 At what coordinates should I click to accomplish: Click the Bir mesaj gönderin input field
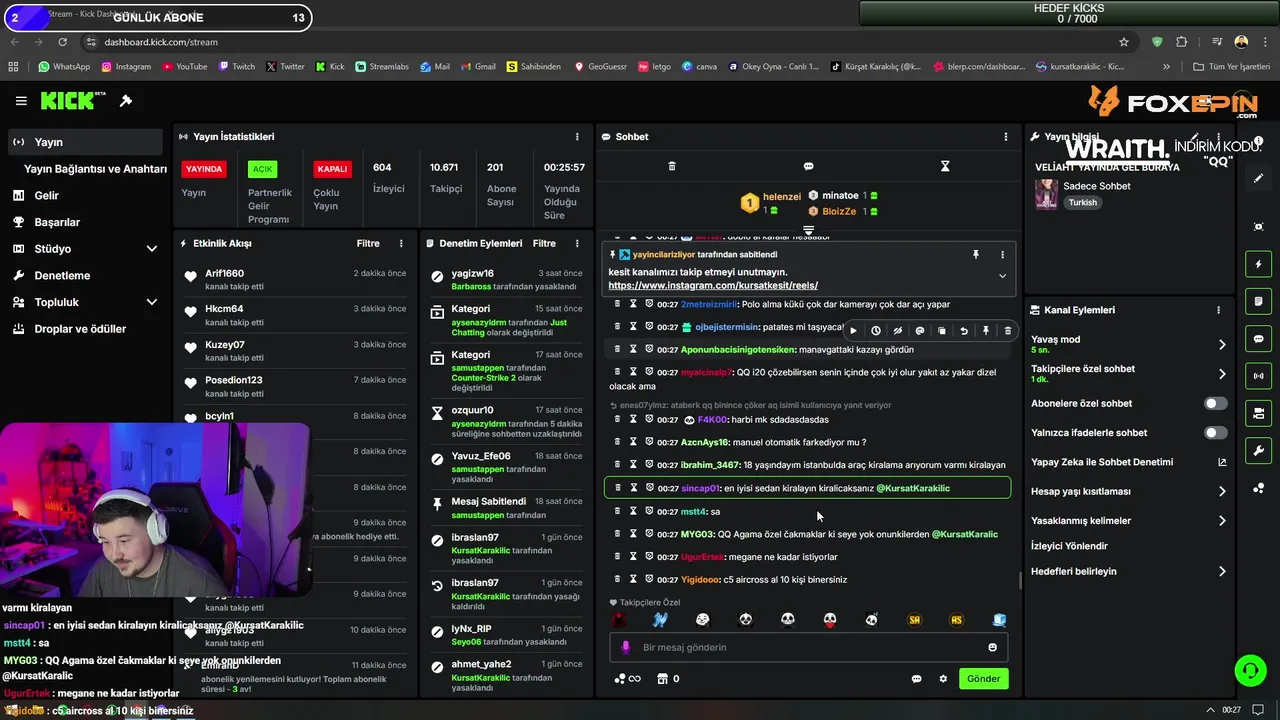pyautogui.click(x=808, y=647)
